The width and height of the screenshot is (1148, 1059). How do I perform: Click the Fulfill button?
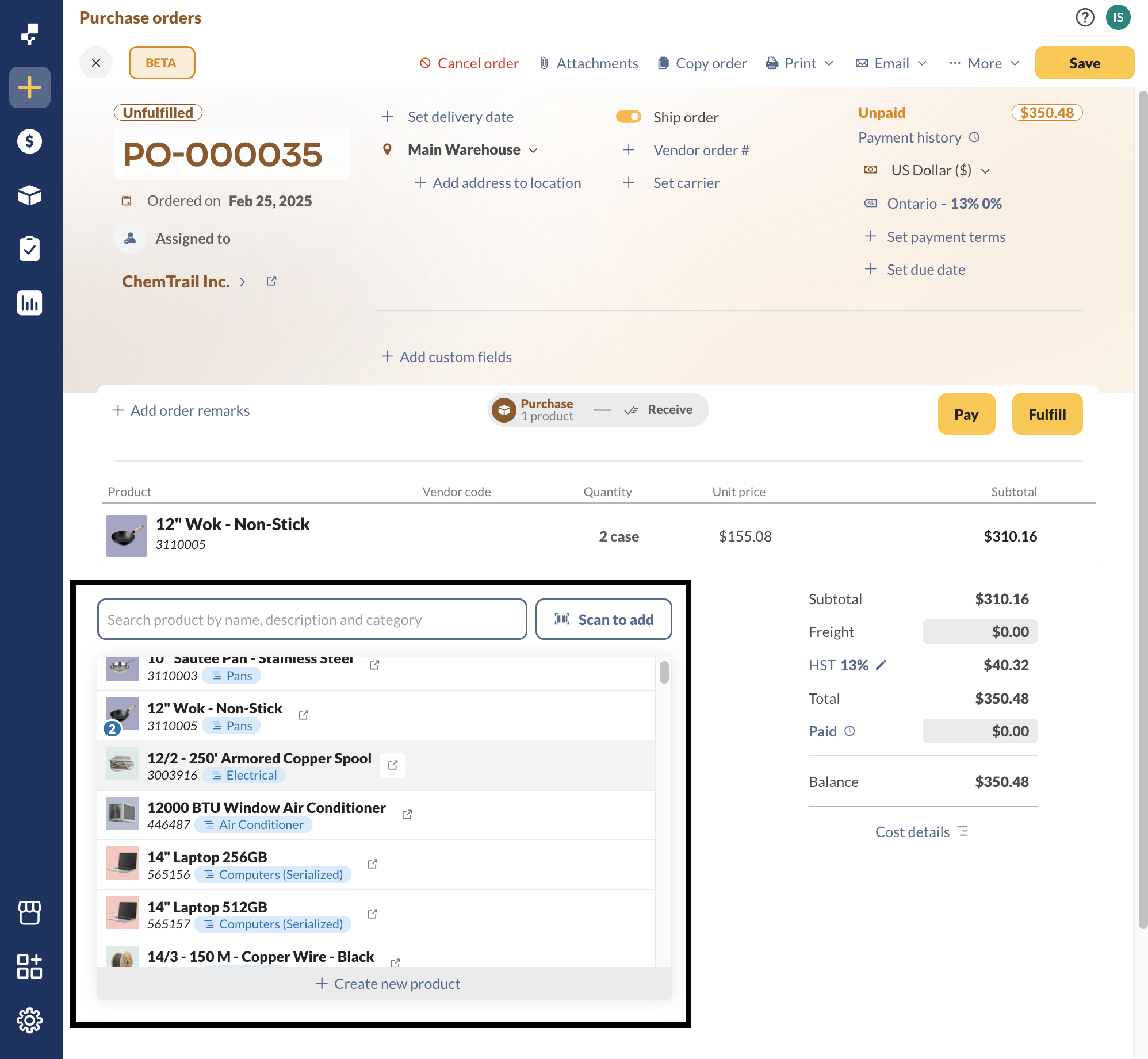tap(1047, 415)
